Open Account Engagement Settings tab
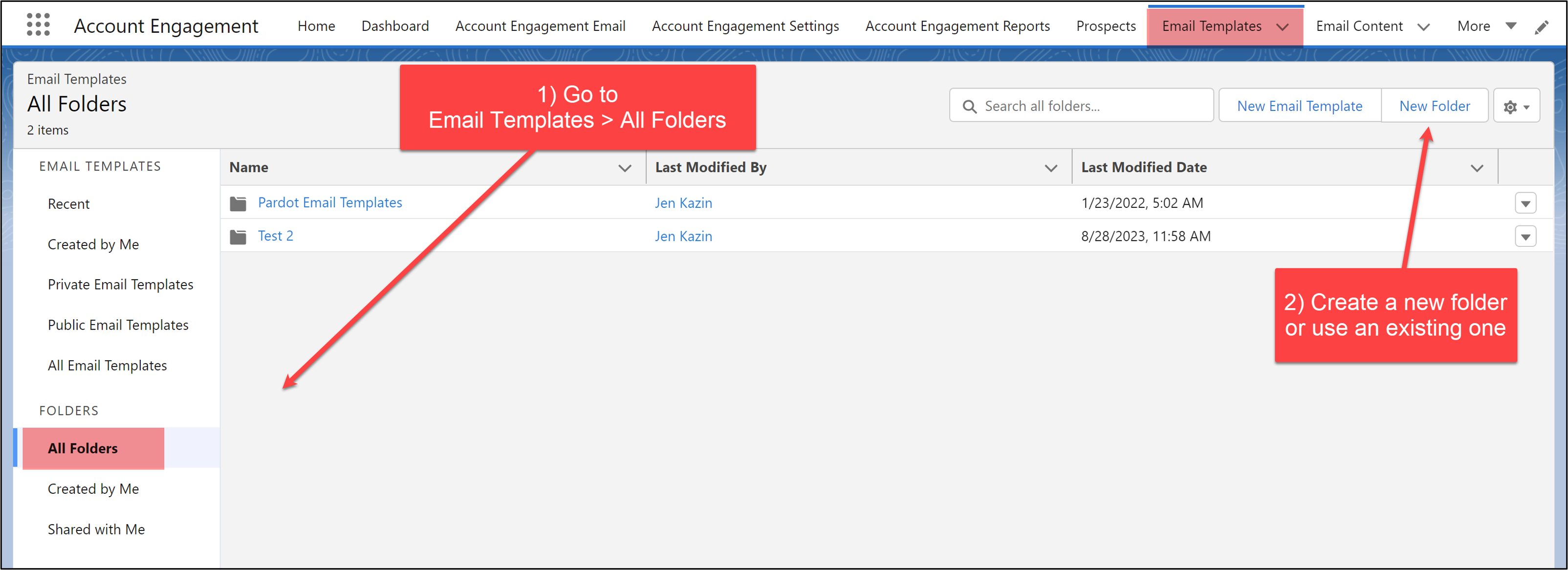The width and height of the screenshot is (1568, 570). click(x=745, y=26)
